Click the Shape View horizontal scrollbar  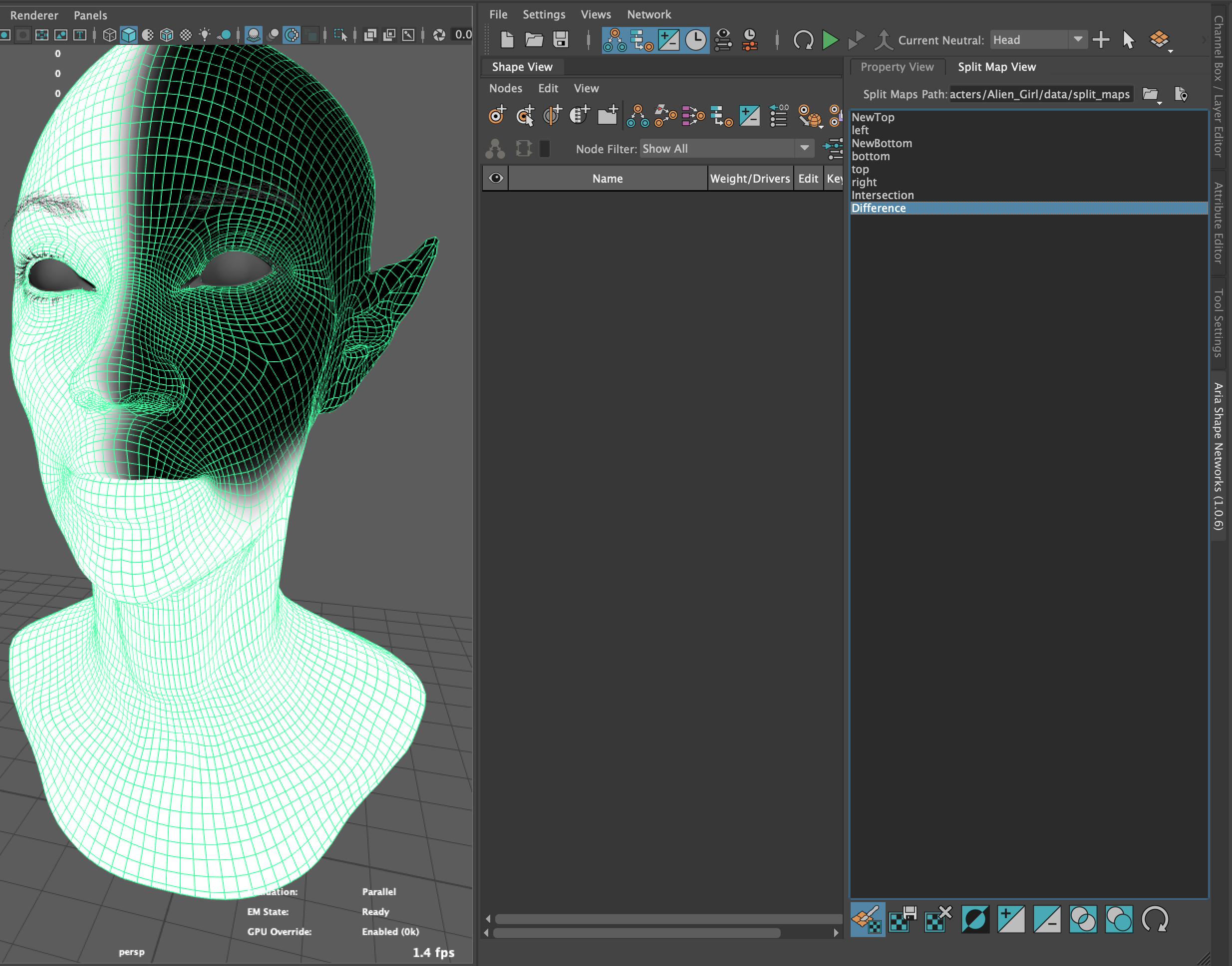(x=636, y=933)
